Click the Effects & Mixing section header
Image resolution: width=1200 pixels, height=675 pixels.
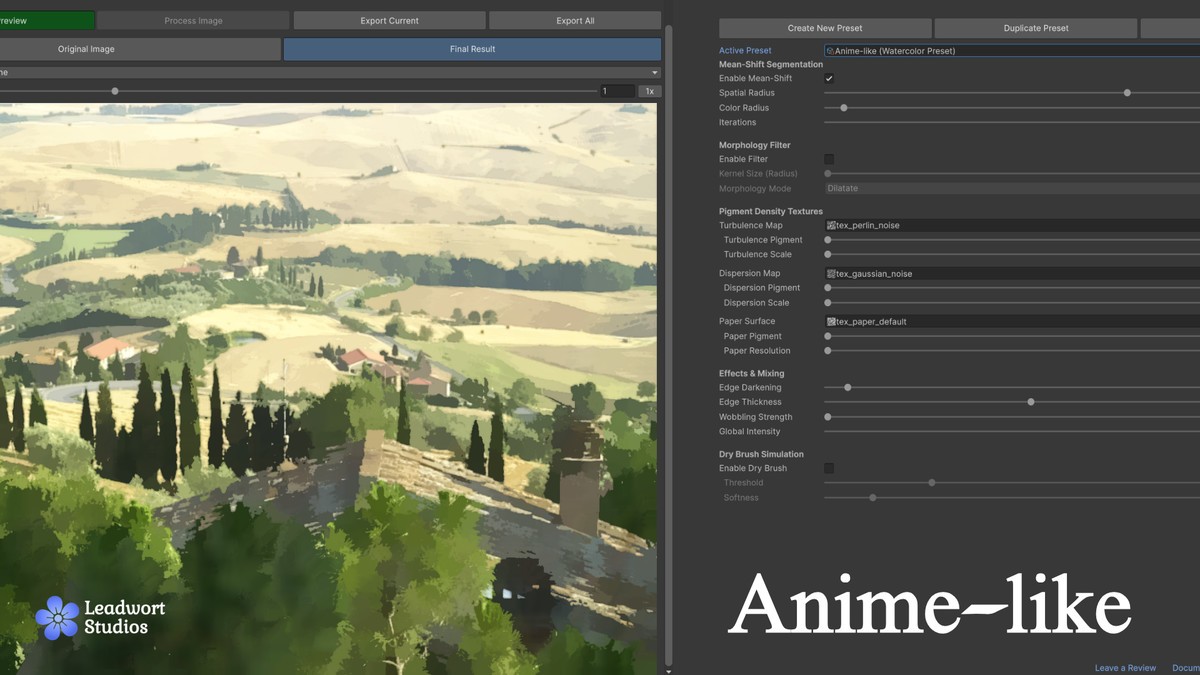[x=751, y=373]
